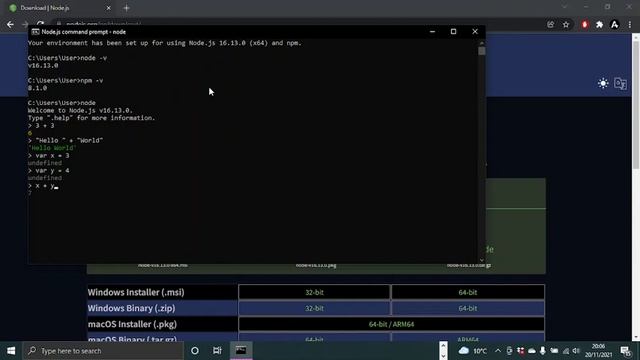The image size is (640, 360).
Task: Open the language translate icon on nodejs.org
Action: pyautogui.click(x=620, y=83)
